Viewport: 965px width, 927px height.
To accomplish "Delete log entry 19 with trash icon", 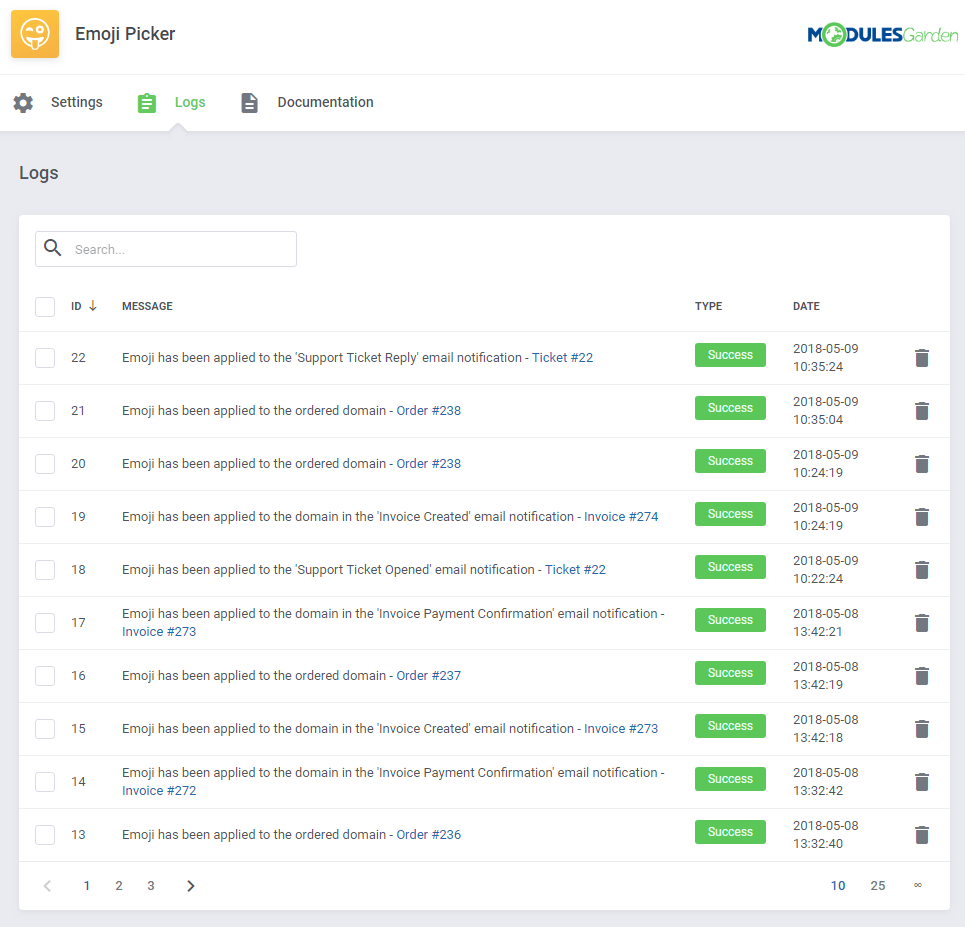I will click(921, 516).
